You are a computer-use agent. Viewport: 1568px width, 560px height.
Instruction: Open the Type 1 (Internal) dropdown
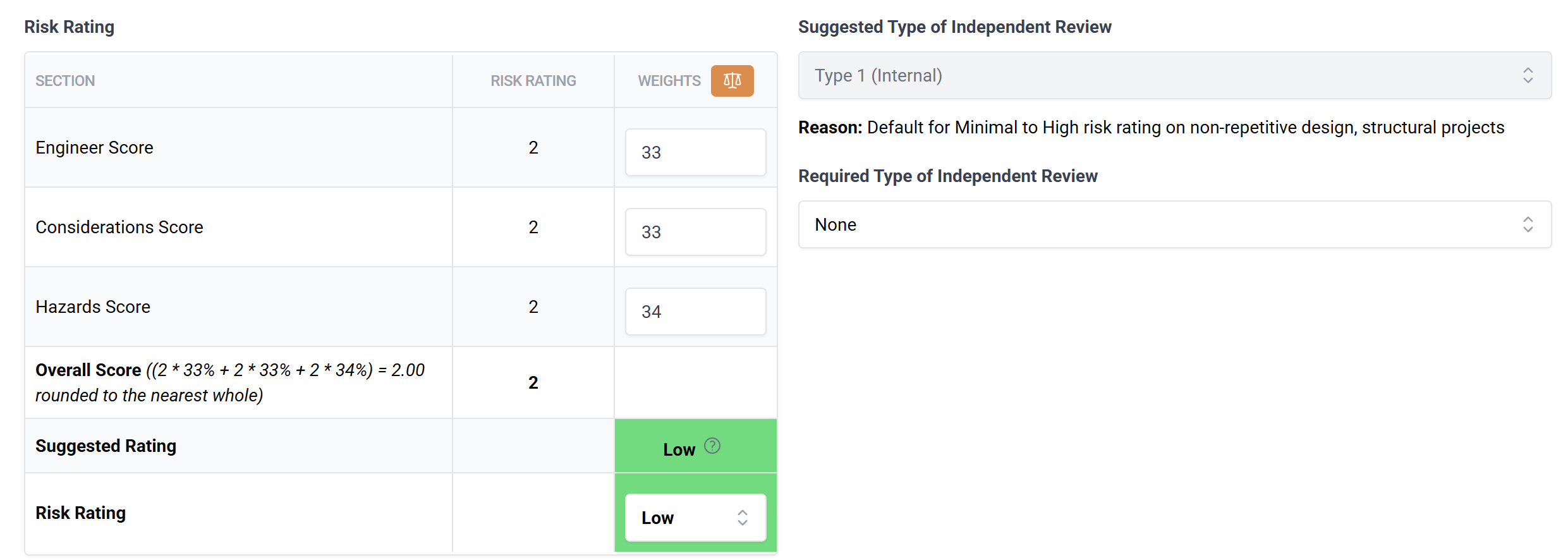(x=1174, y=76)
